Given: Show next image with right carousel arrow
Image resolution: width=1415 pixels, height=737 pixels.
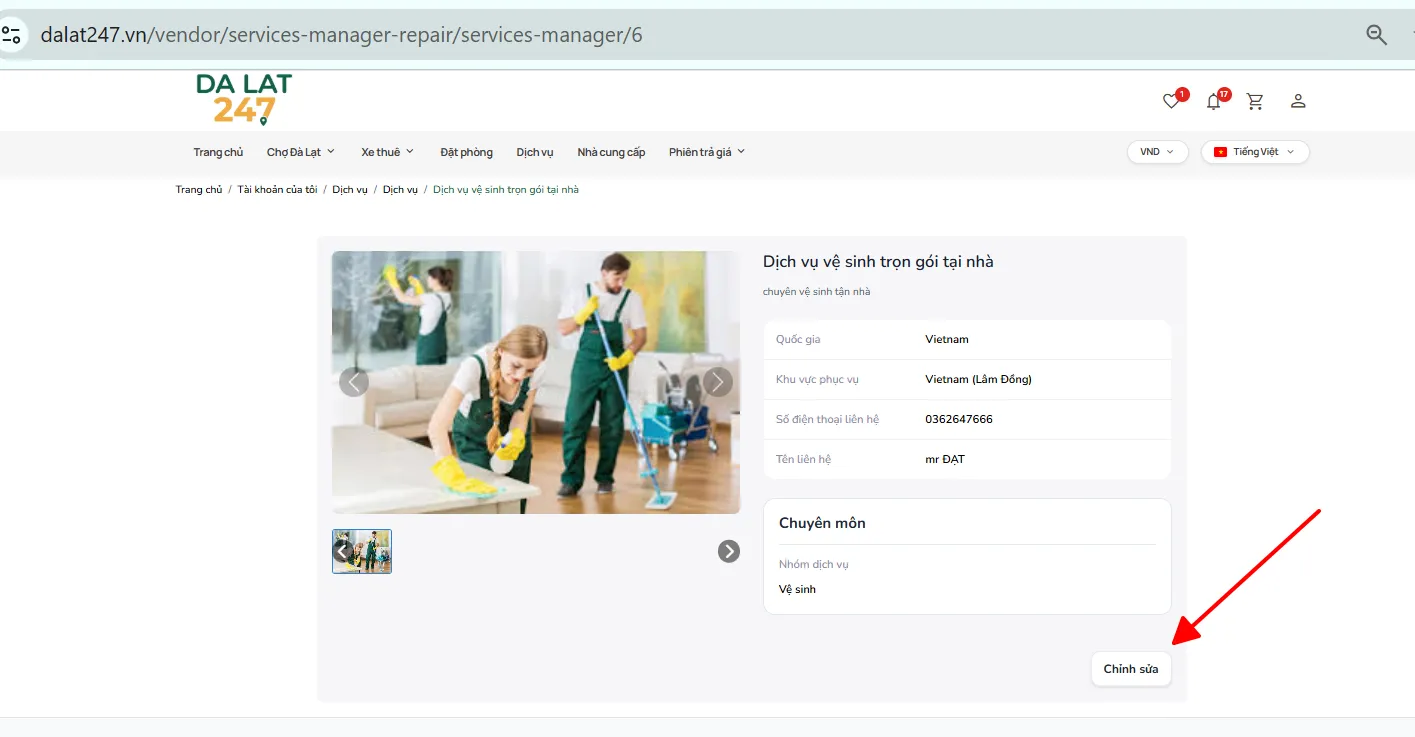Looking at the screenshot, I should (718, 382).
